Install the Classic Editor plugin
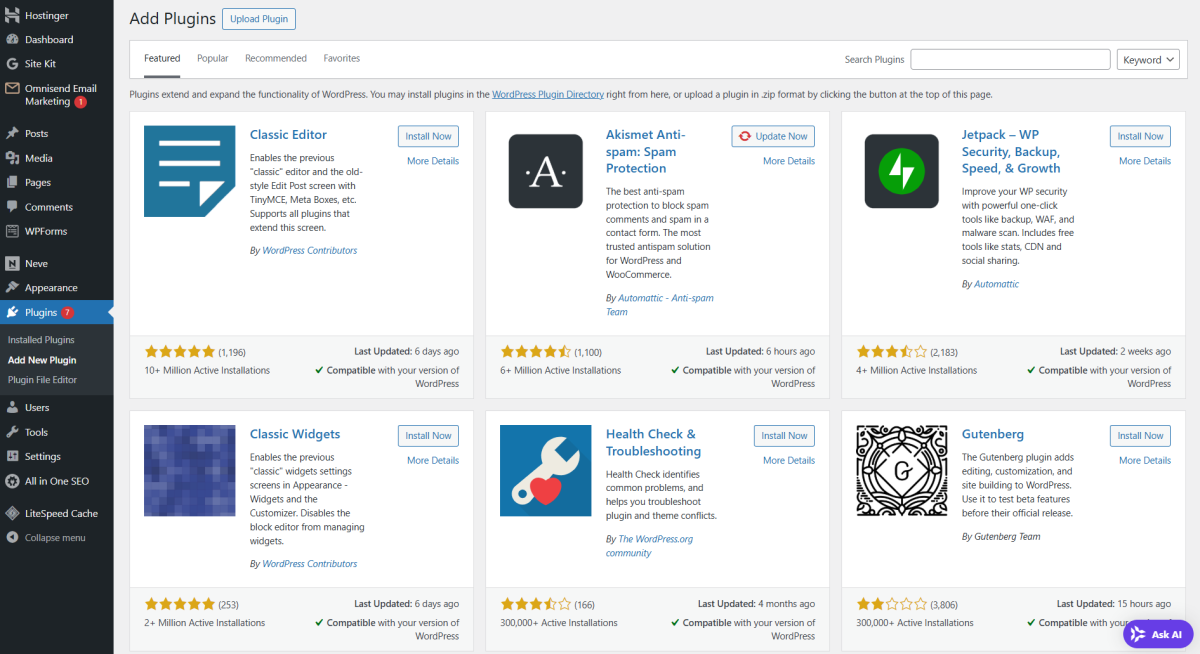Image resolution: width=1200 pixels, height=654 pixels. [x=428, y=136]
